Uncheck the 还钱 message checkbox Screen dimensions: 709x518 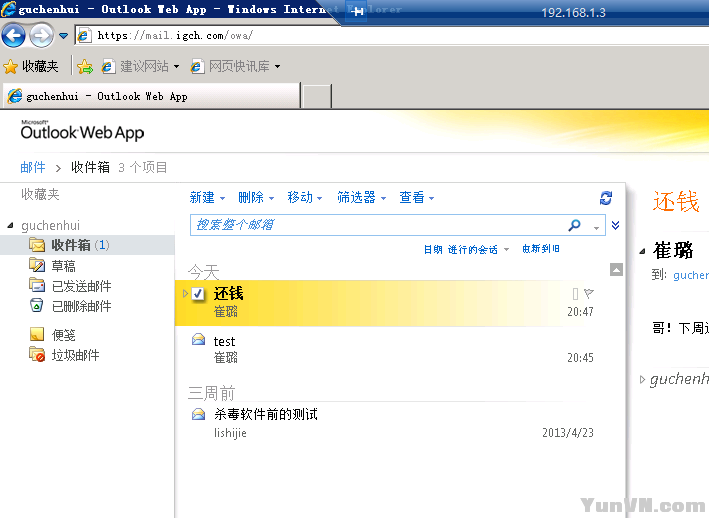198,294
